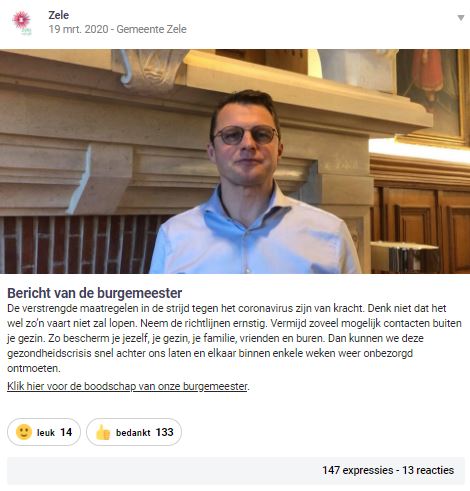This screenshot has width=470, height=491.
Task: Click the leuk count number 14
Action: [x=66, y=432]
